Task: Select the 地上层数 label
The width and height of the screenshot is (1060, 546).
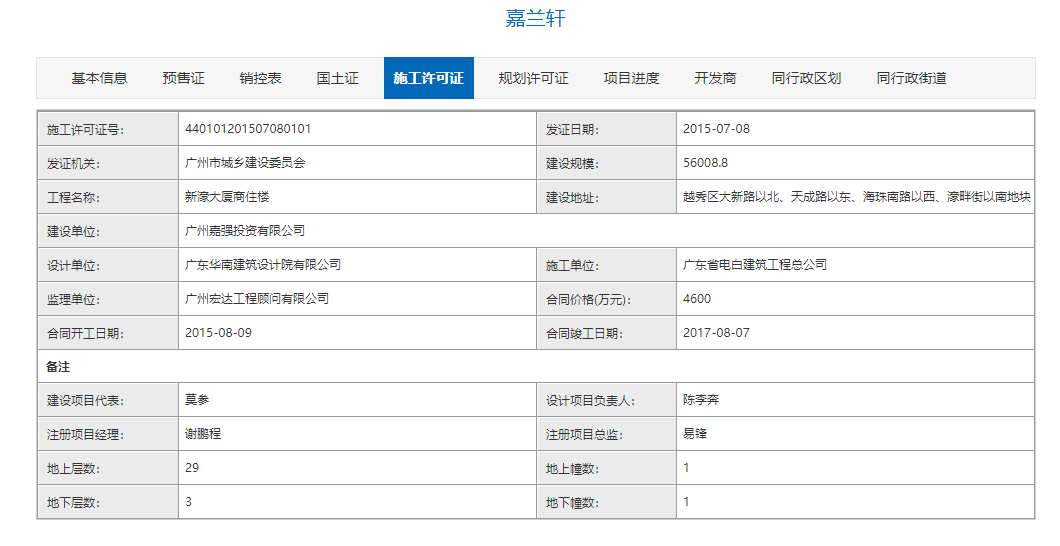Action: pyautogui.click(x=73, y=468)
